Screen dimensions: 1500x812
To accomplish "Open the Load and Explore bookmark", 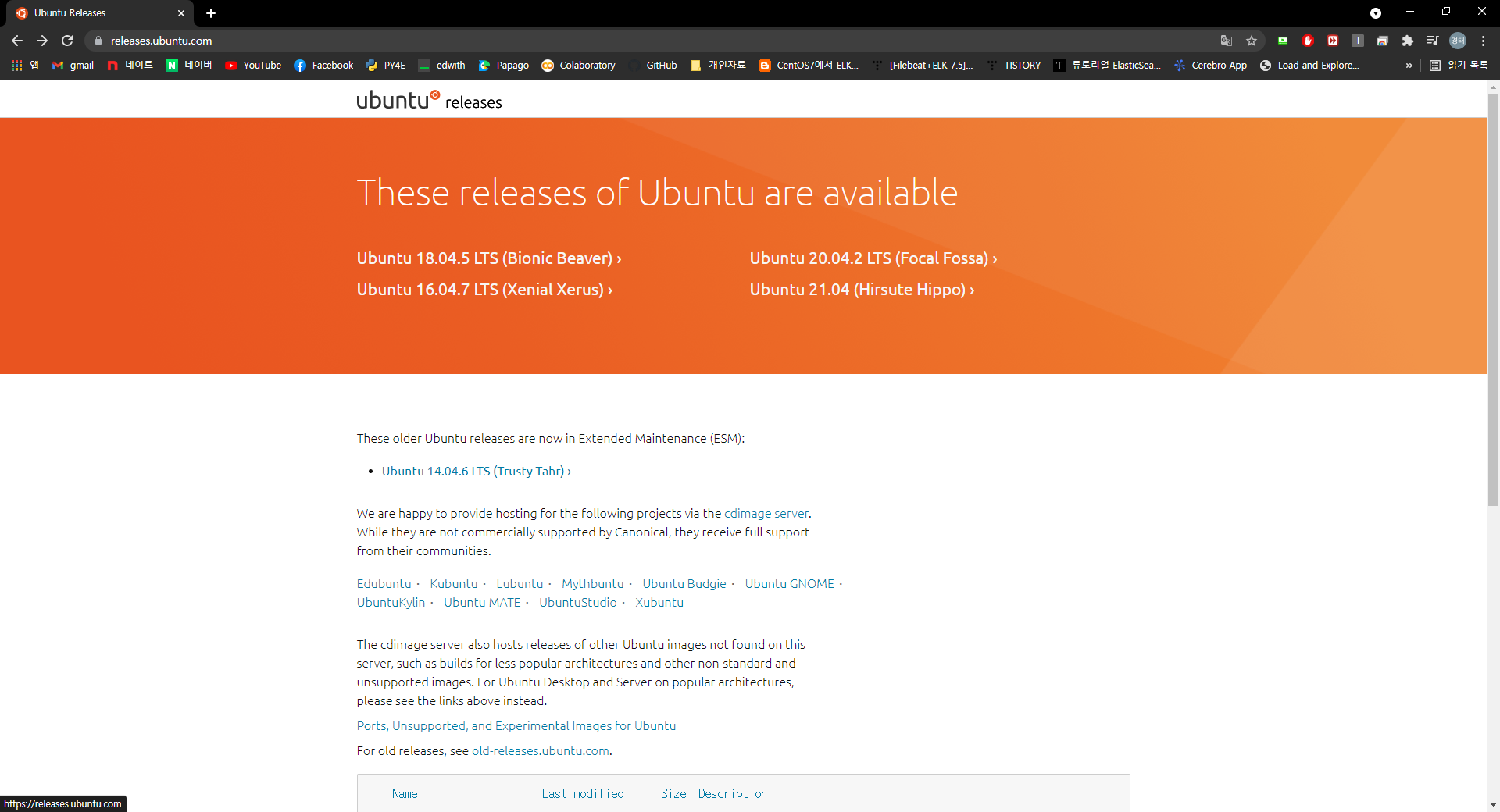I will coord(1309,66).
